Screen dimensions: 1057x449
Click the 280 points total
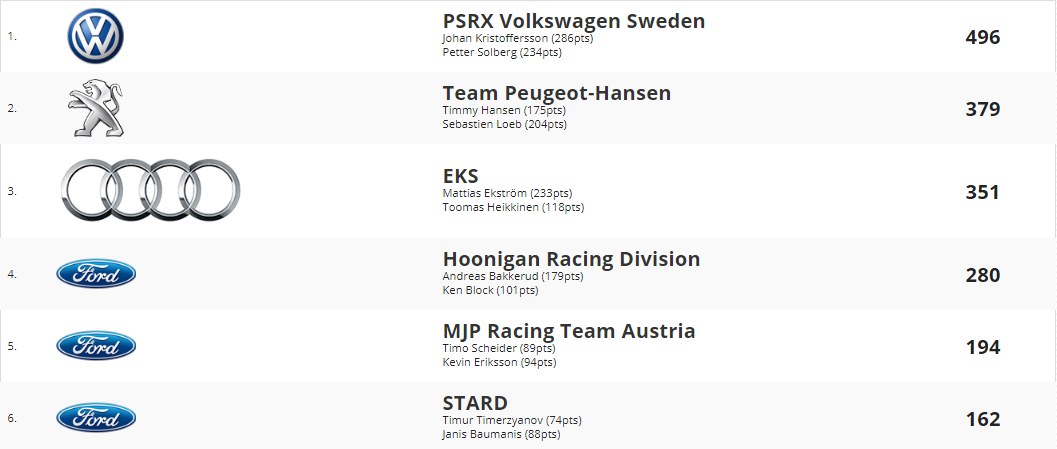[982, 274]
